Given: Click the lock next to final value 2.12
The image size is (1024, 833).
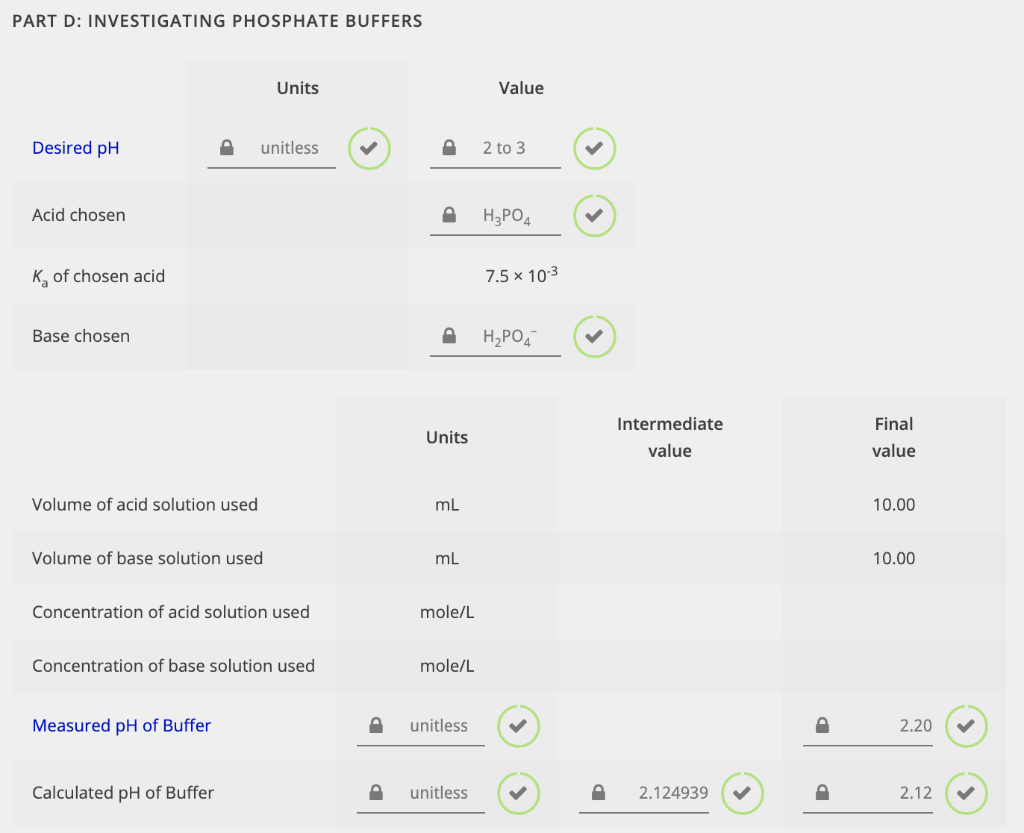Looking at the screenshot, I should click(x=822, y=792).
